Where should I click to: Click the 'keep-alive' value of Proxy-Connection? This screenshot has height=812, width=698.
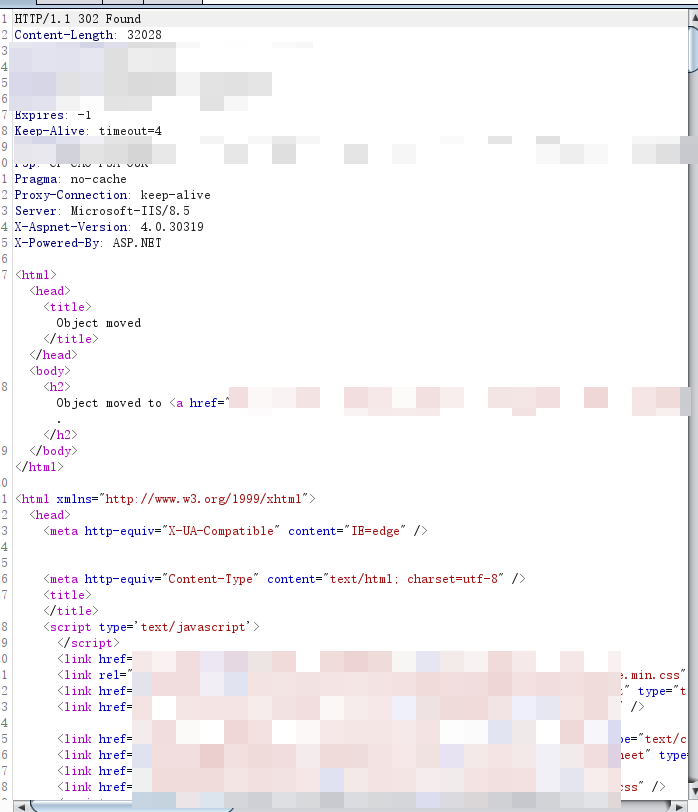coord(176,195)
